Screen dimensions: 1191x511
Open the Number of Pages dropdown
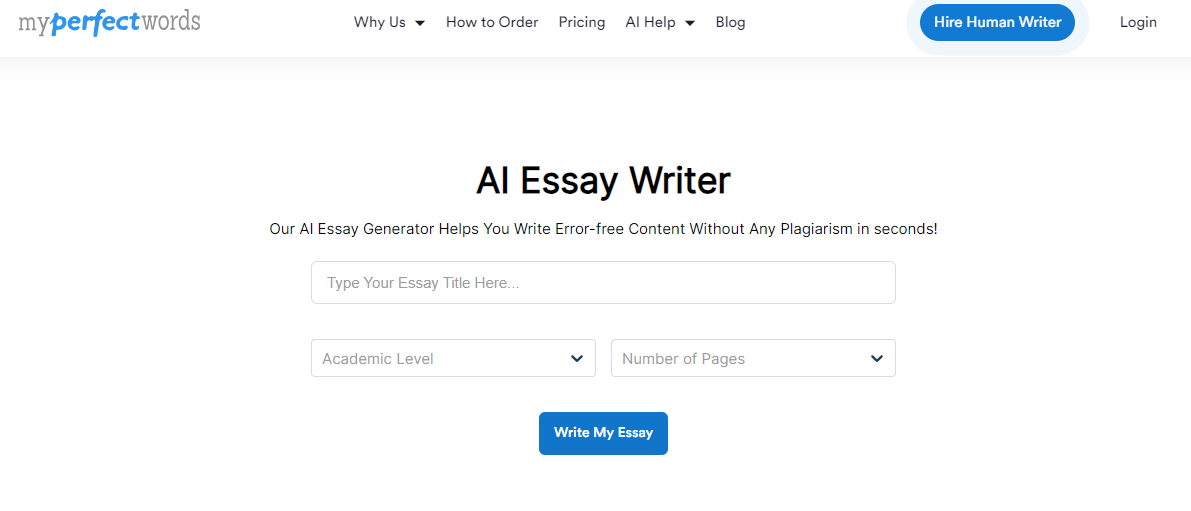753,358
